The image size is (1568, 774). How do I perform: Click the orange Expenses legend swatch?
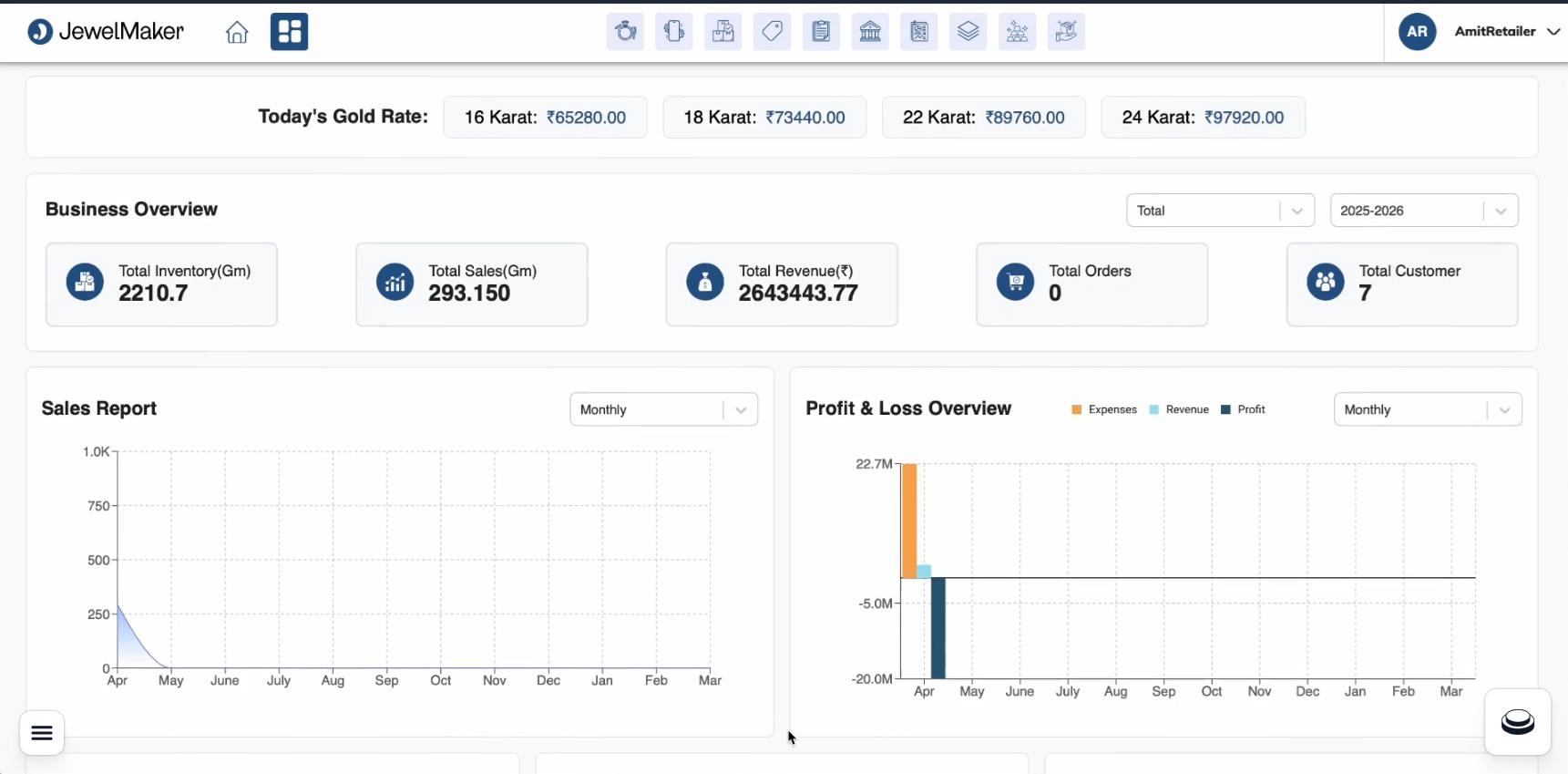pyautogui.click(x=1077, y=409)
